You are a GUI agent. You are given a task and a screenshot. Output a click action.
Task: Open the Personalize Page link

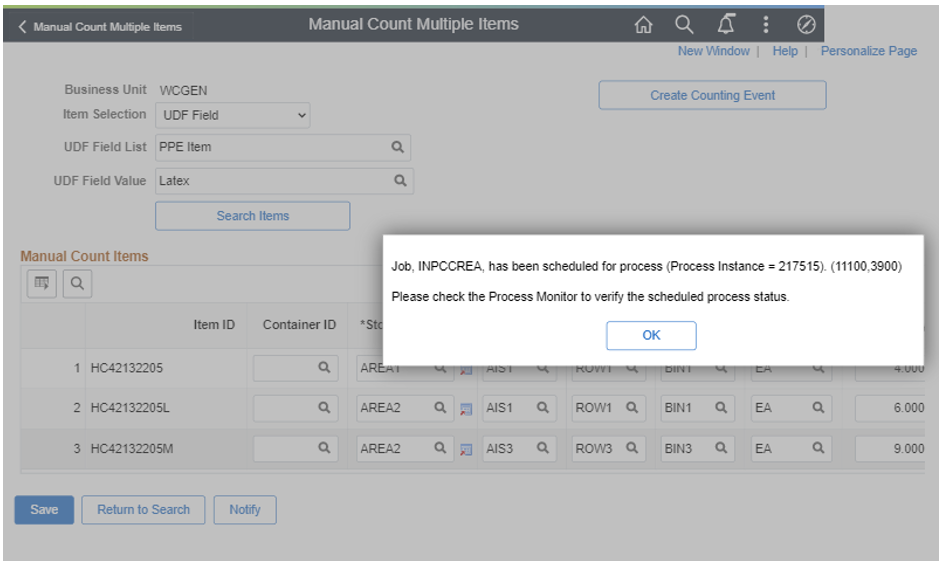pyautogui.click(x=868, y=51)
